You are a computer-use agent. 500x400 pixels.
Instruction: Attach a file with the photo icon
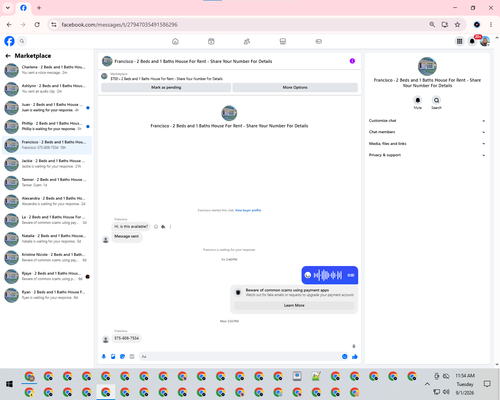click(x=113, y=357)
